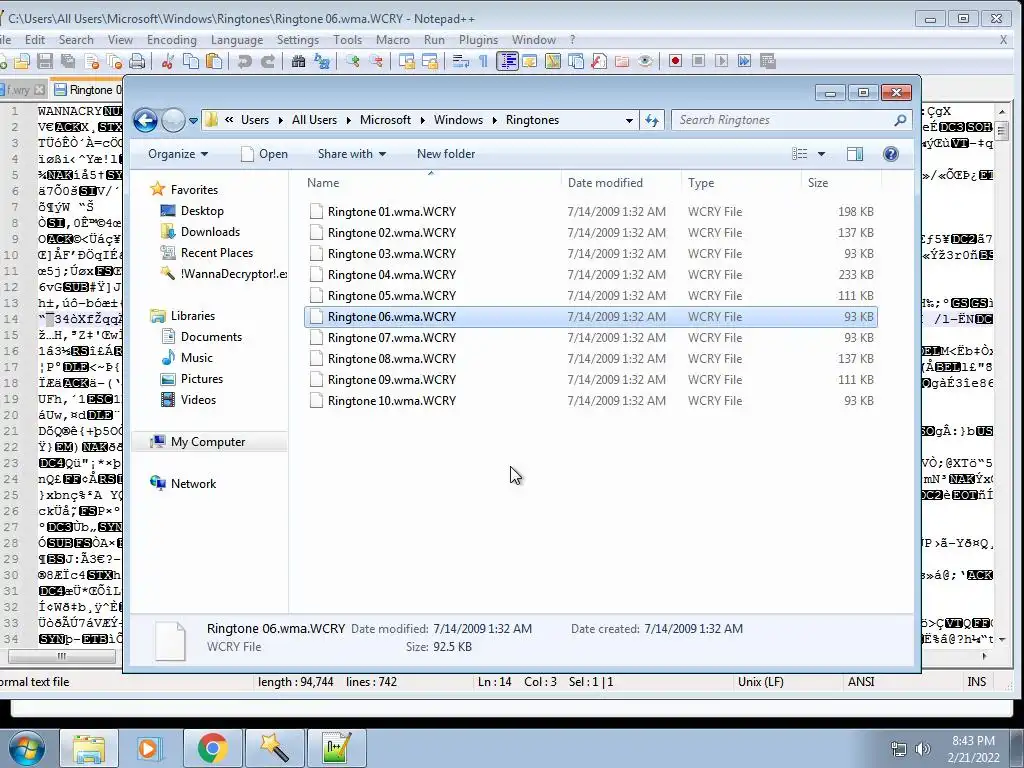
Task: Sort files by the Size column header
Action: pyautogui.click(x=841, y=183)
